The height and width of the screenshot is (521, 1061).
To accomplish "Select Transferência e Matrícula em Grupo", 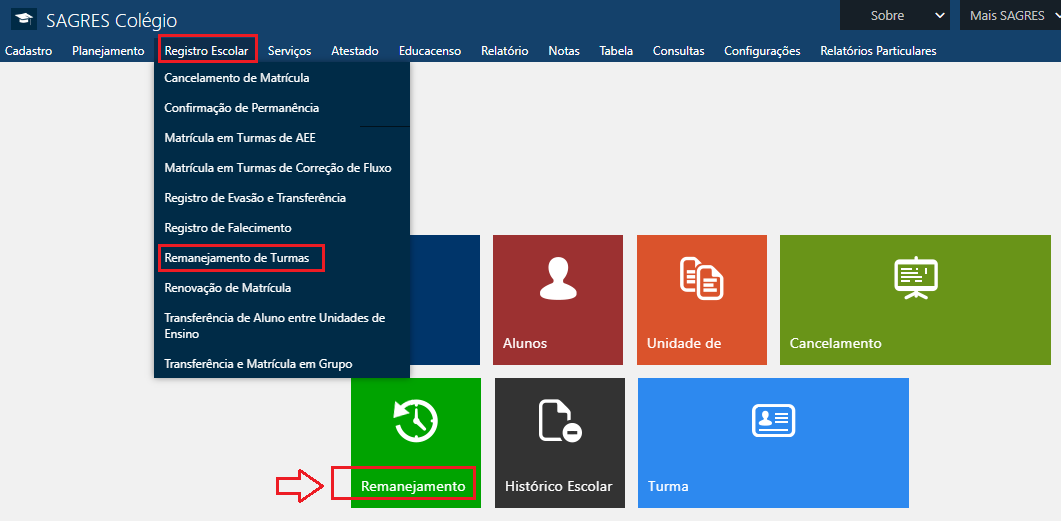I will [258, 364].
